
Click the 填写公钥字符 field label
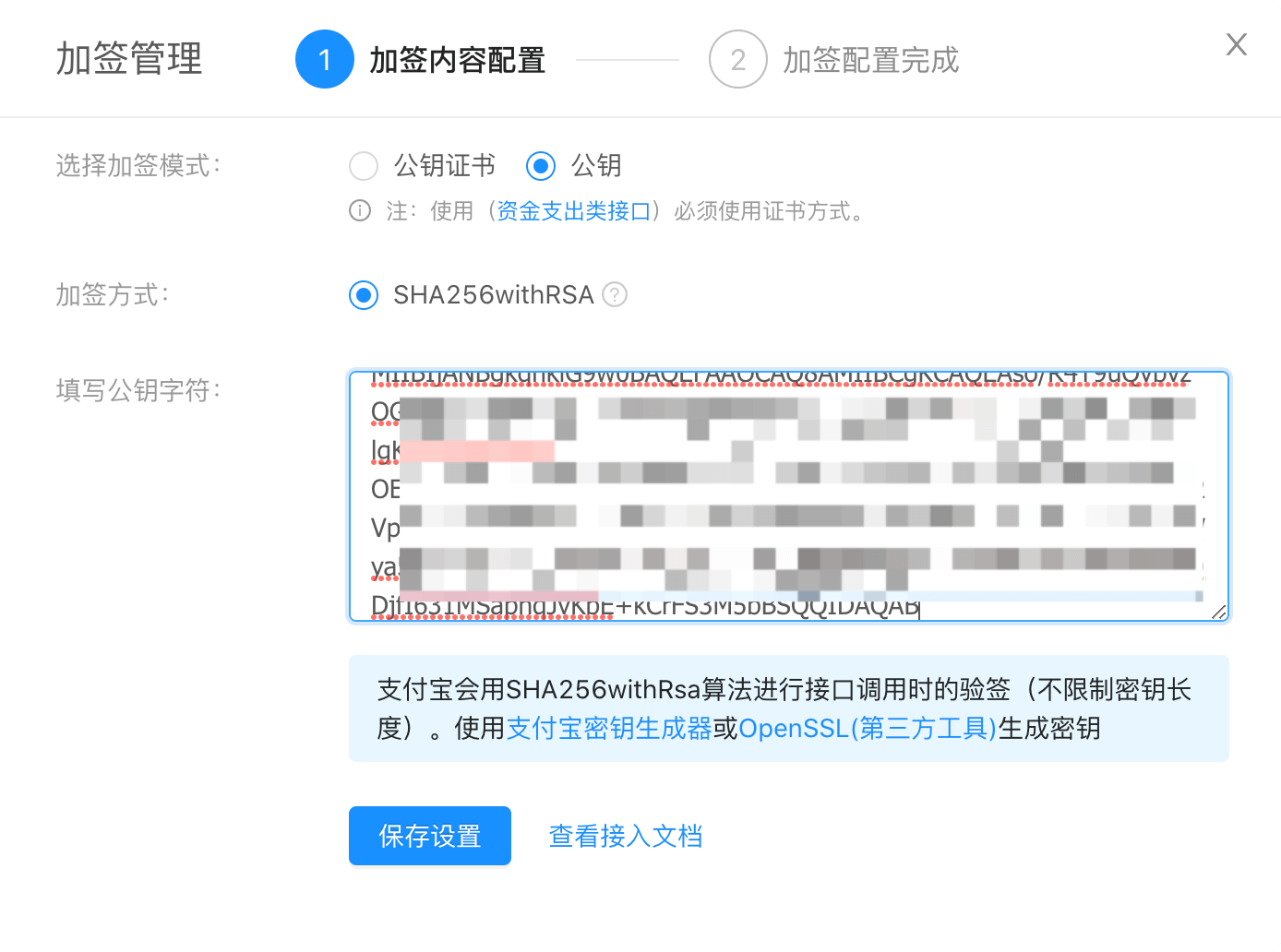click(138, 390)
